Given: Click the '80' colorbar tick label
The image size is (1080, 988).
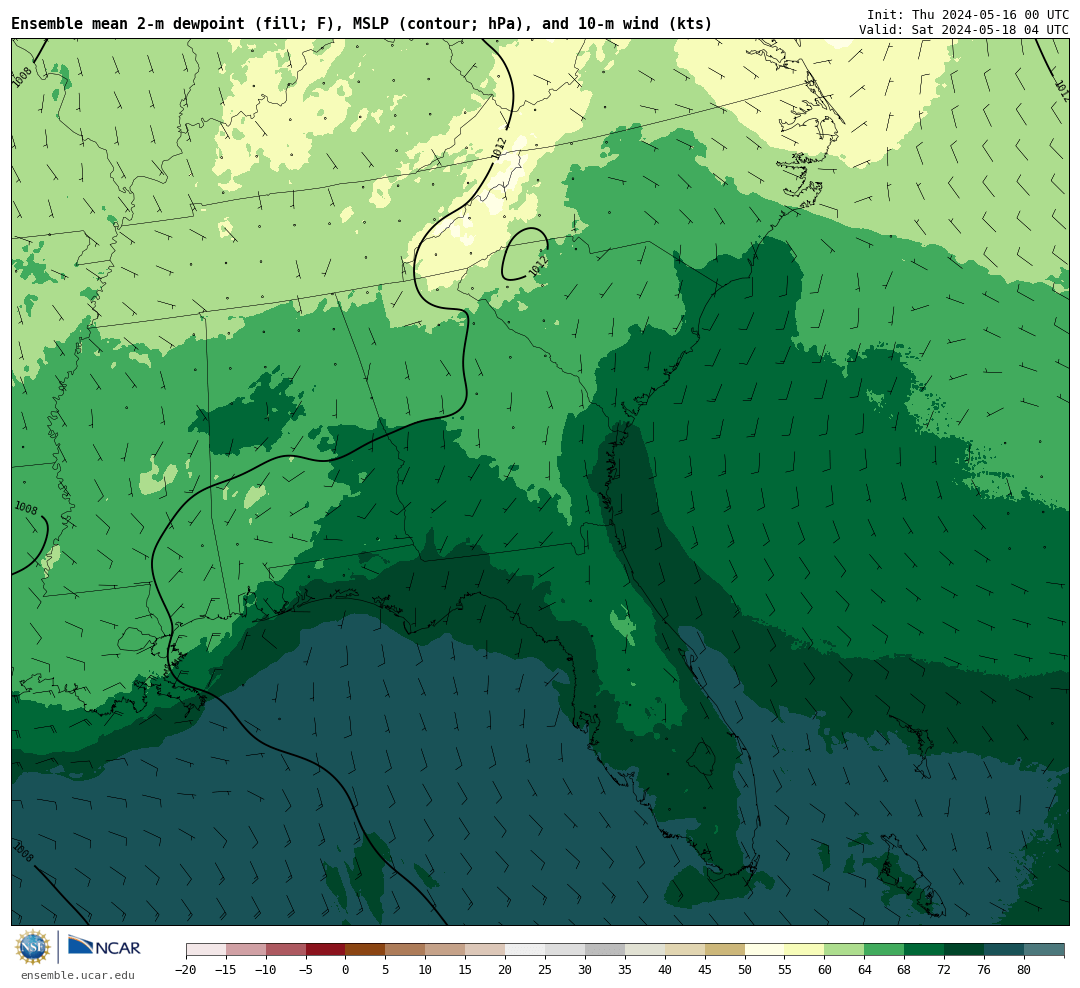Looking at the screenshot, I should coord(1025,970).
